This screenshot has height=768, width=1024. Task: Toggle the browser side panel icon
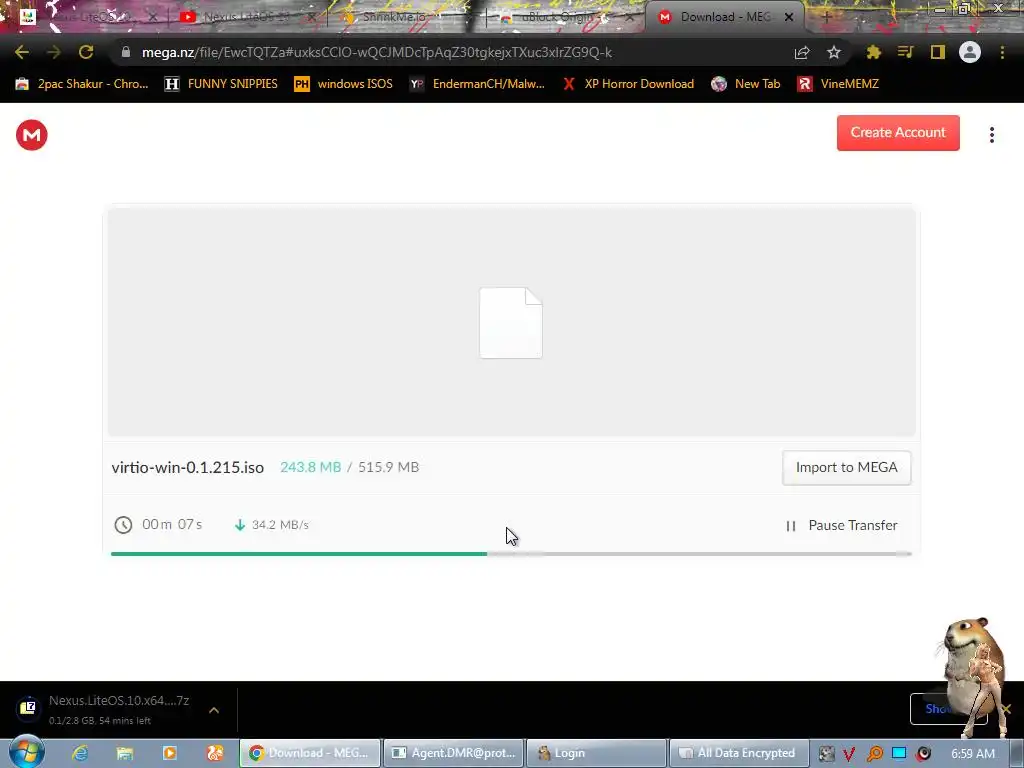pos(938,52)
